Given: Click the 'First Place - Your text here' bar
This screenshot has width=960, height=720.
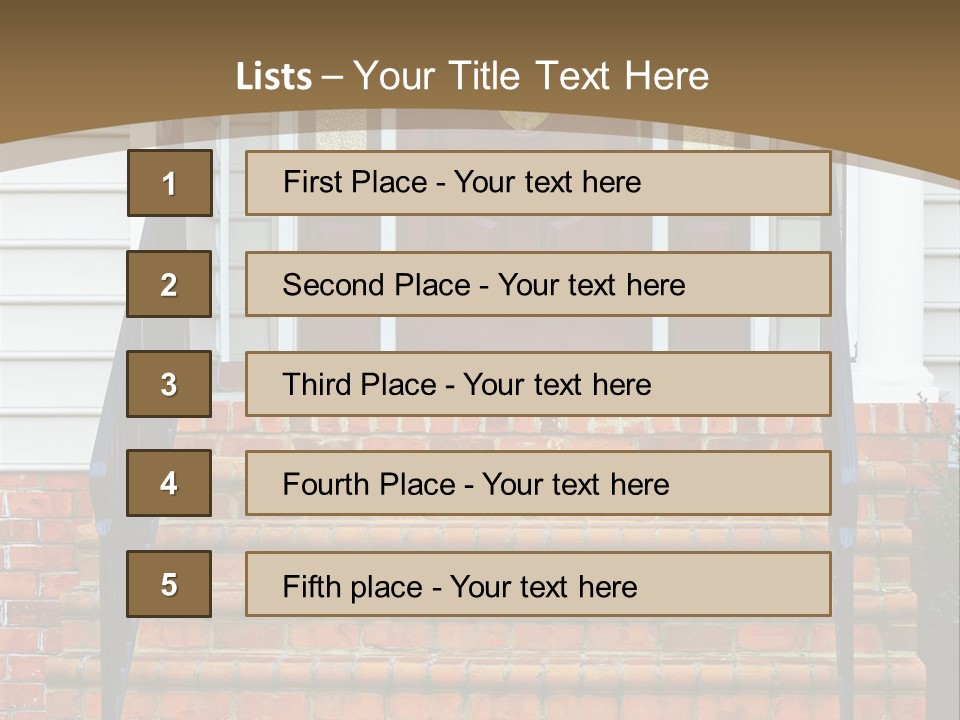Looking at the screenshot, I should click(x=538, y=183).
